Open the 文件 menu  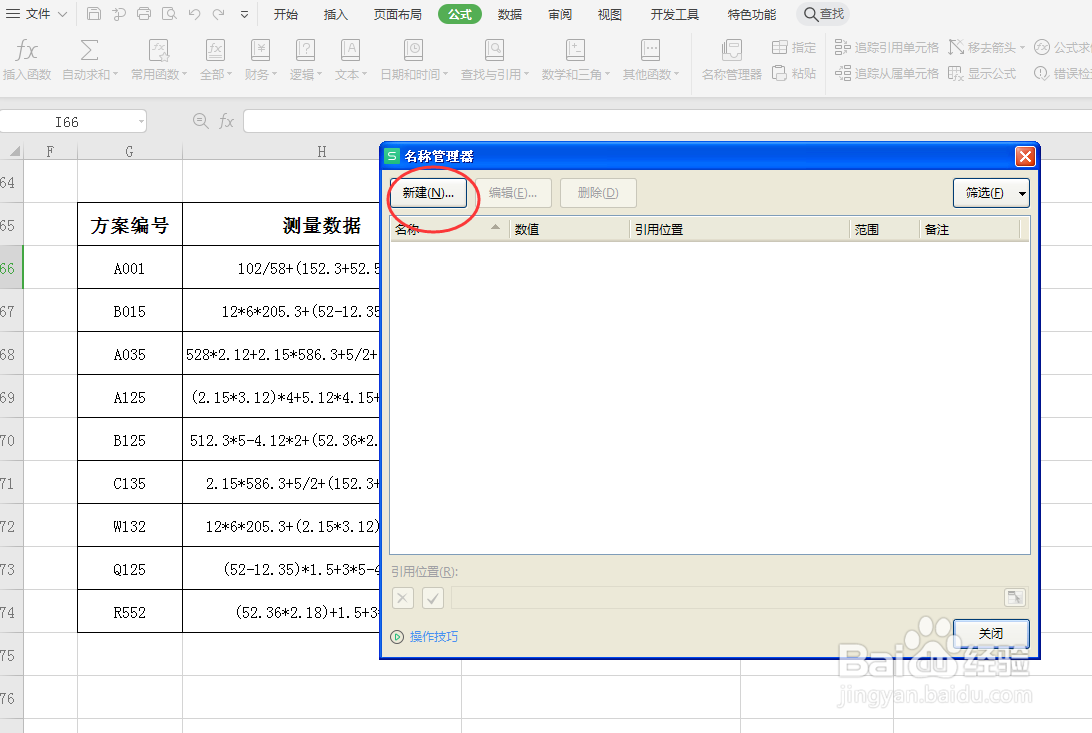(36, 14)
